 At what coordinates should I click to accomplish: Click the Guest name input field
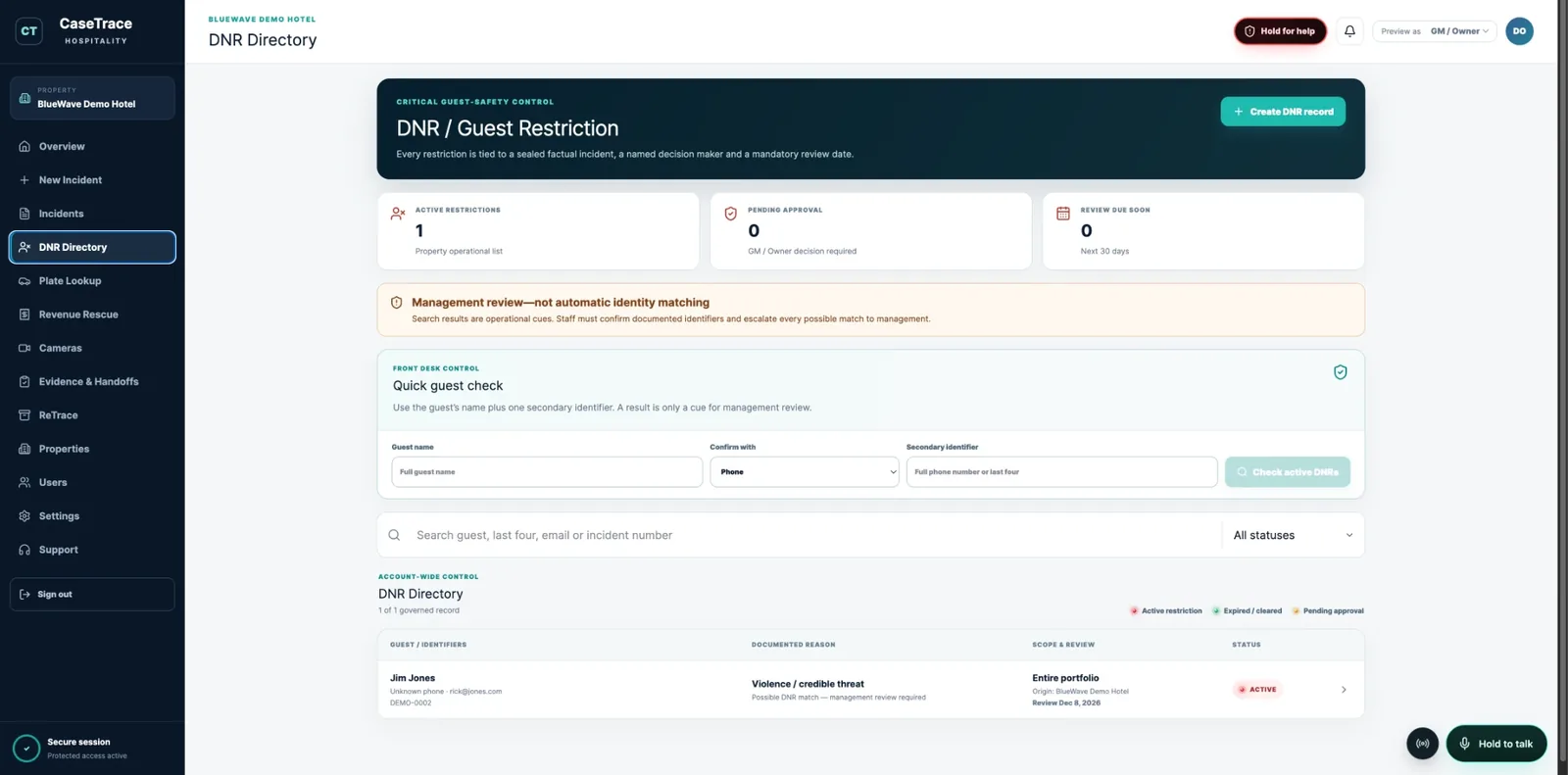coord(547,472)
